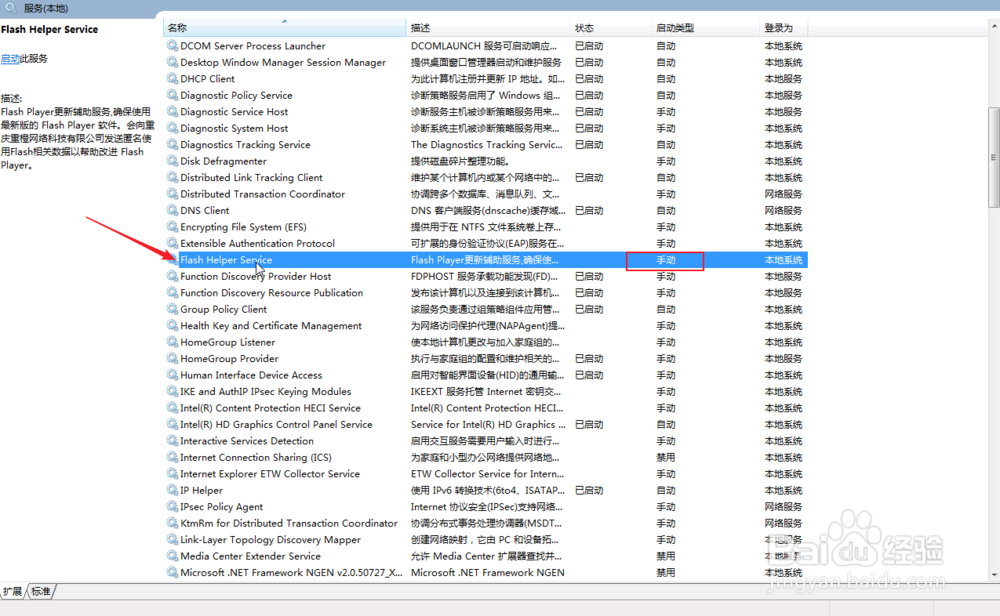The height and width of the screenshot is (616, 1000).
Task: Select Intel(R) Content Protection HECI Service name
Action: pos(270,408)
